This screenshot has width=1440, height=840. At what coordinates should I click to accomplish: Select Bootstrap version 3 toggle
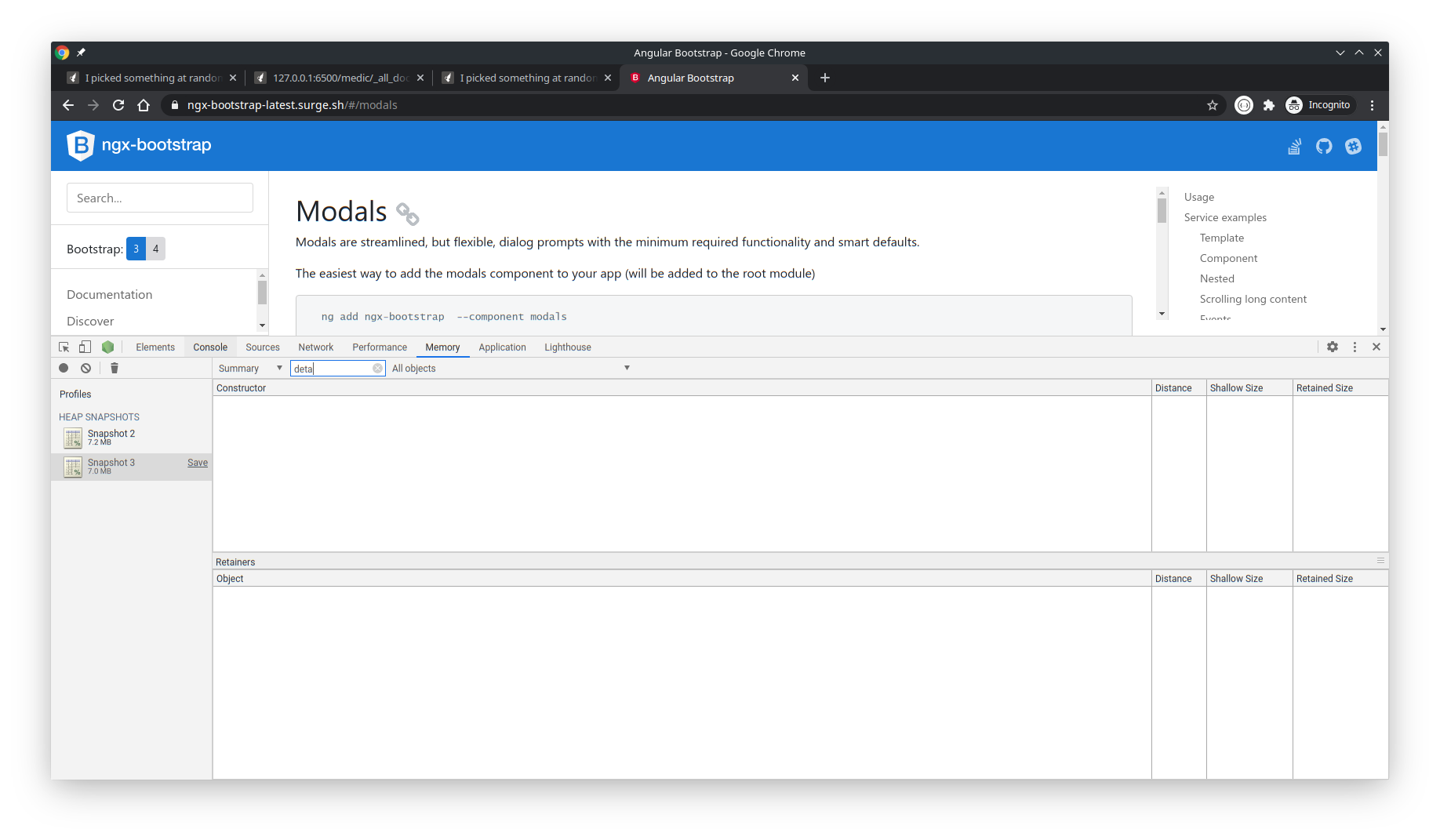click(136, 249)
